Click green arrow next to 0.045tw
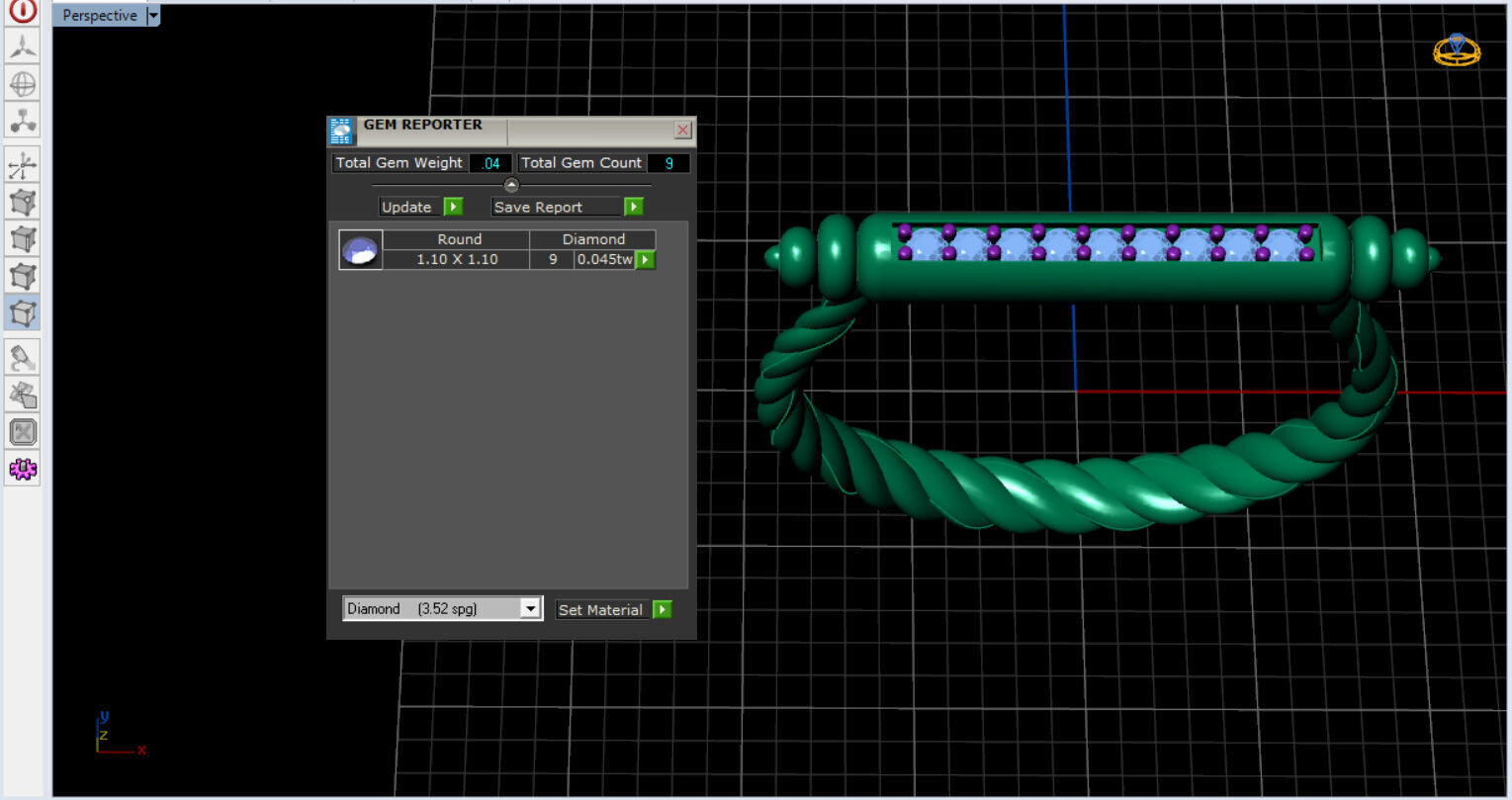Image resolution: width=1512 pixels, height=800 pixels. click(x=645, y=259)
